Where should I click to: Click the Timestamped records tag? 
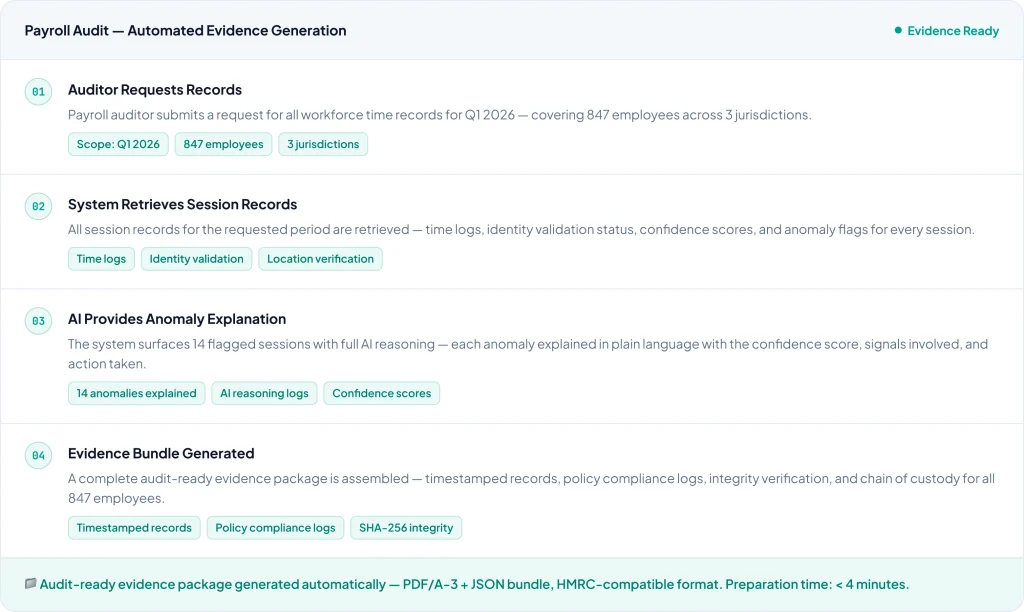point(134,528)
